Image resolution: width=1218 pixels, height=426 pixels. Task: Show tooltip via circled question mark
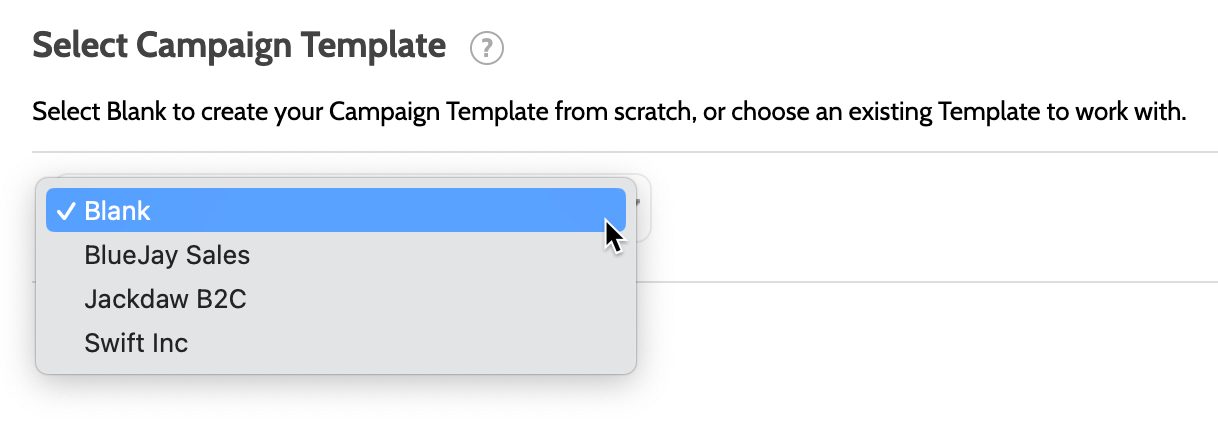tap(486, 48)
